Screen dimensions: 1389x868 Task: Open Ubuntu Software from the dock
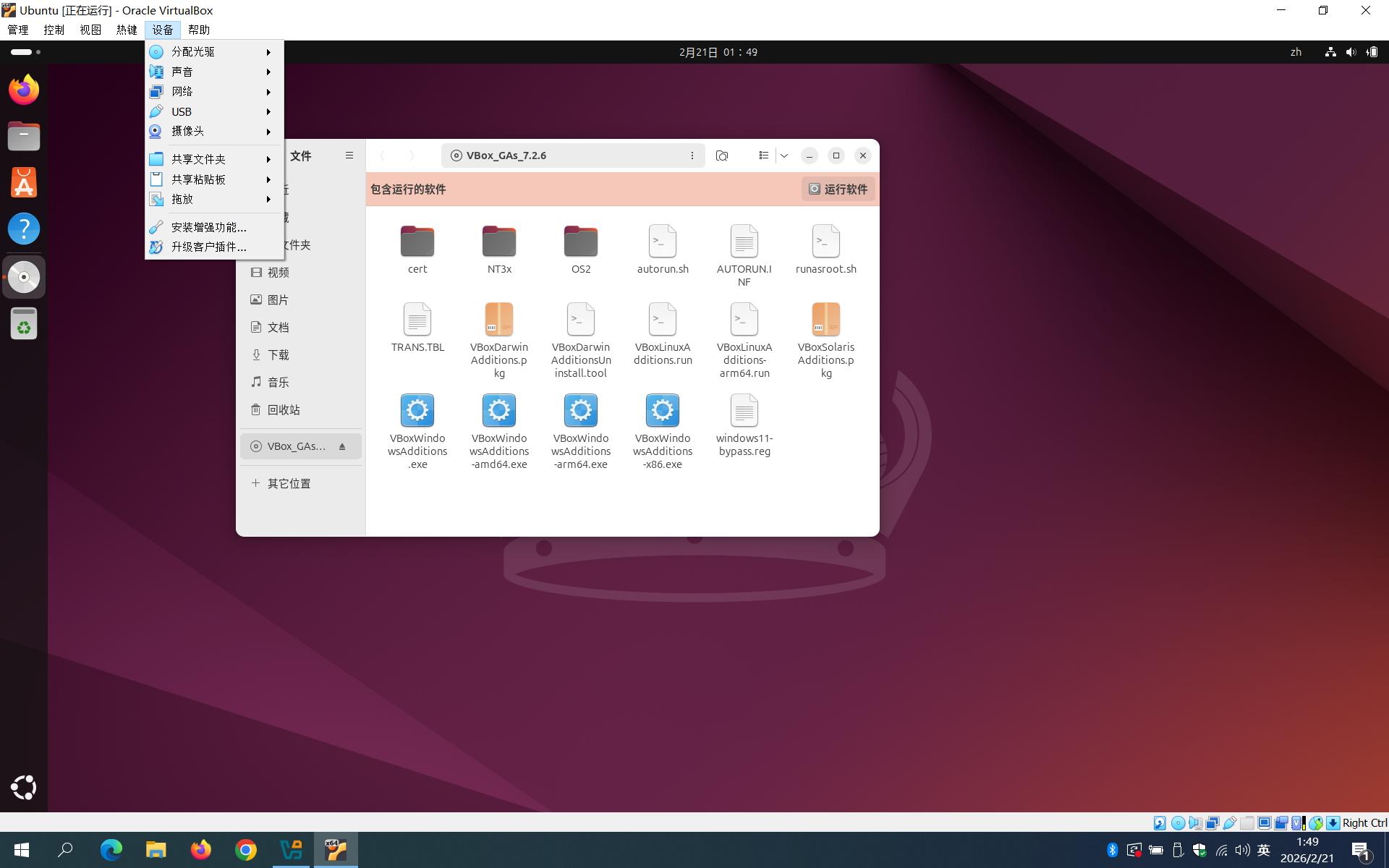24,182
